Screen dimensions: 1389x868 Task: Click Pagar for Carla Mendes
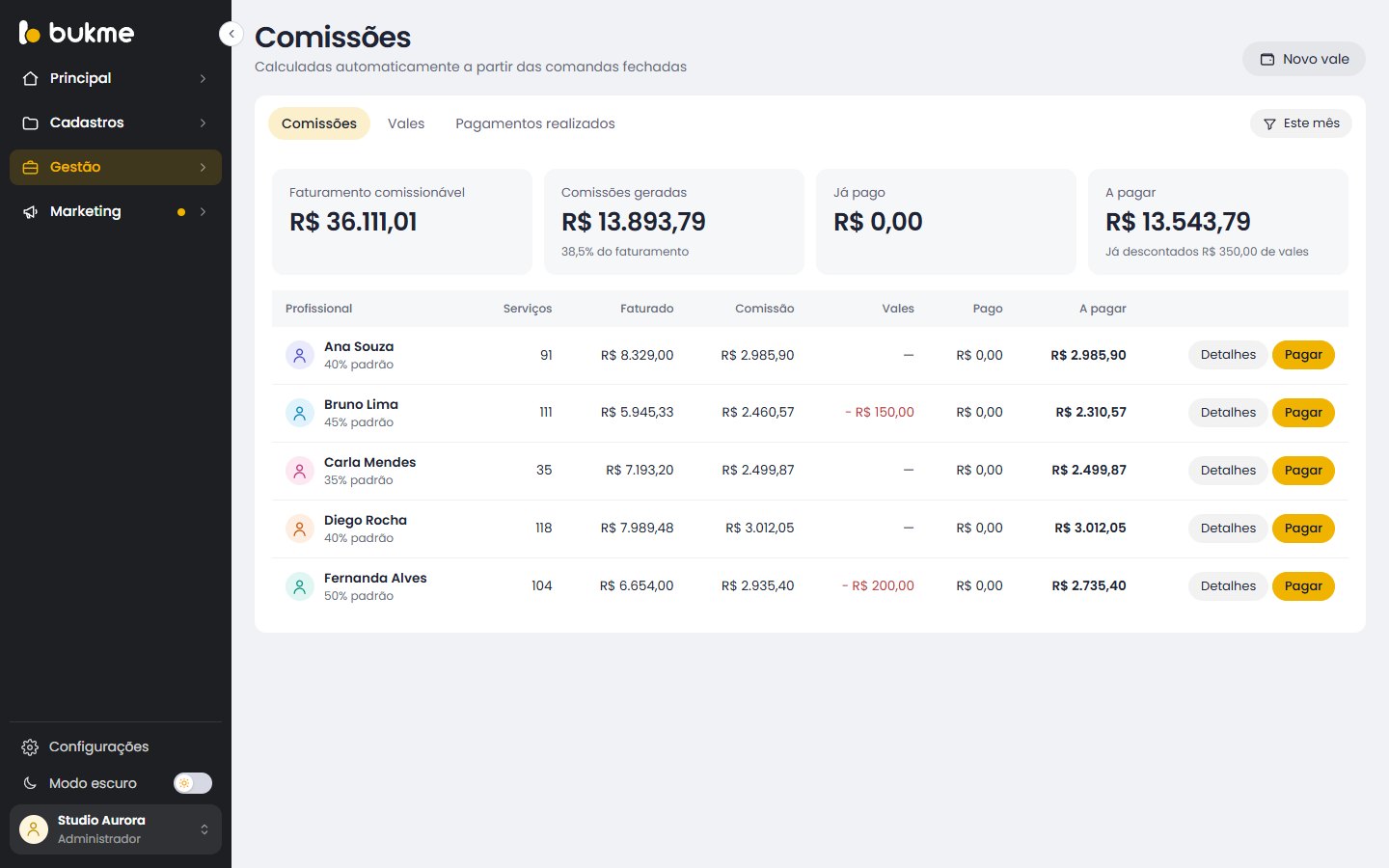1303,471
